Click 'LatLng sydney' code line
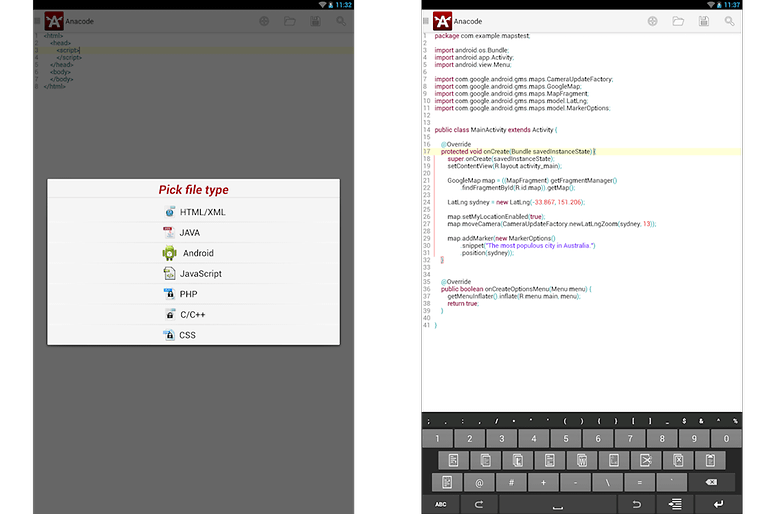Viewport: 782px width, 514px height. coord(516,202)
